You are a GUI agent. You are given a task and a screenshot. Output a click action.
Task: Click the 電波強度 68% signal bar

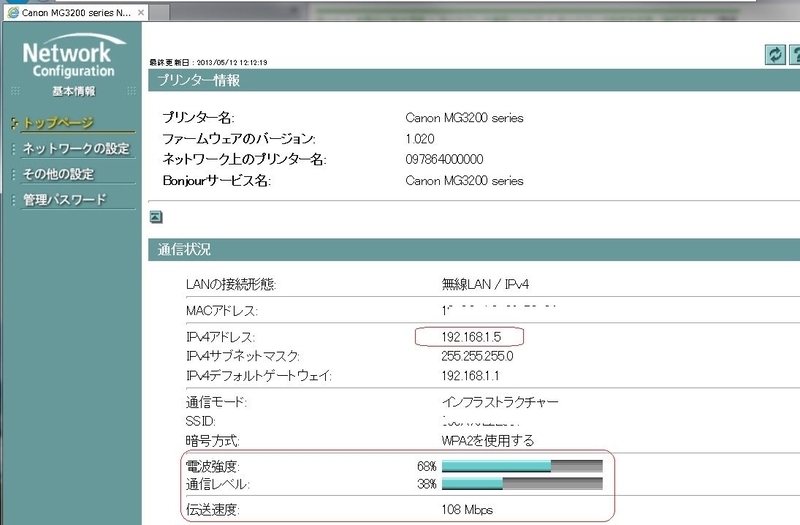(x=522, y=466)
